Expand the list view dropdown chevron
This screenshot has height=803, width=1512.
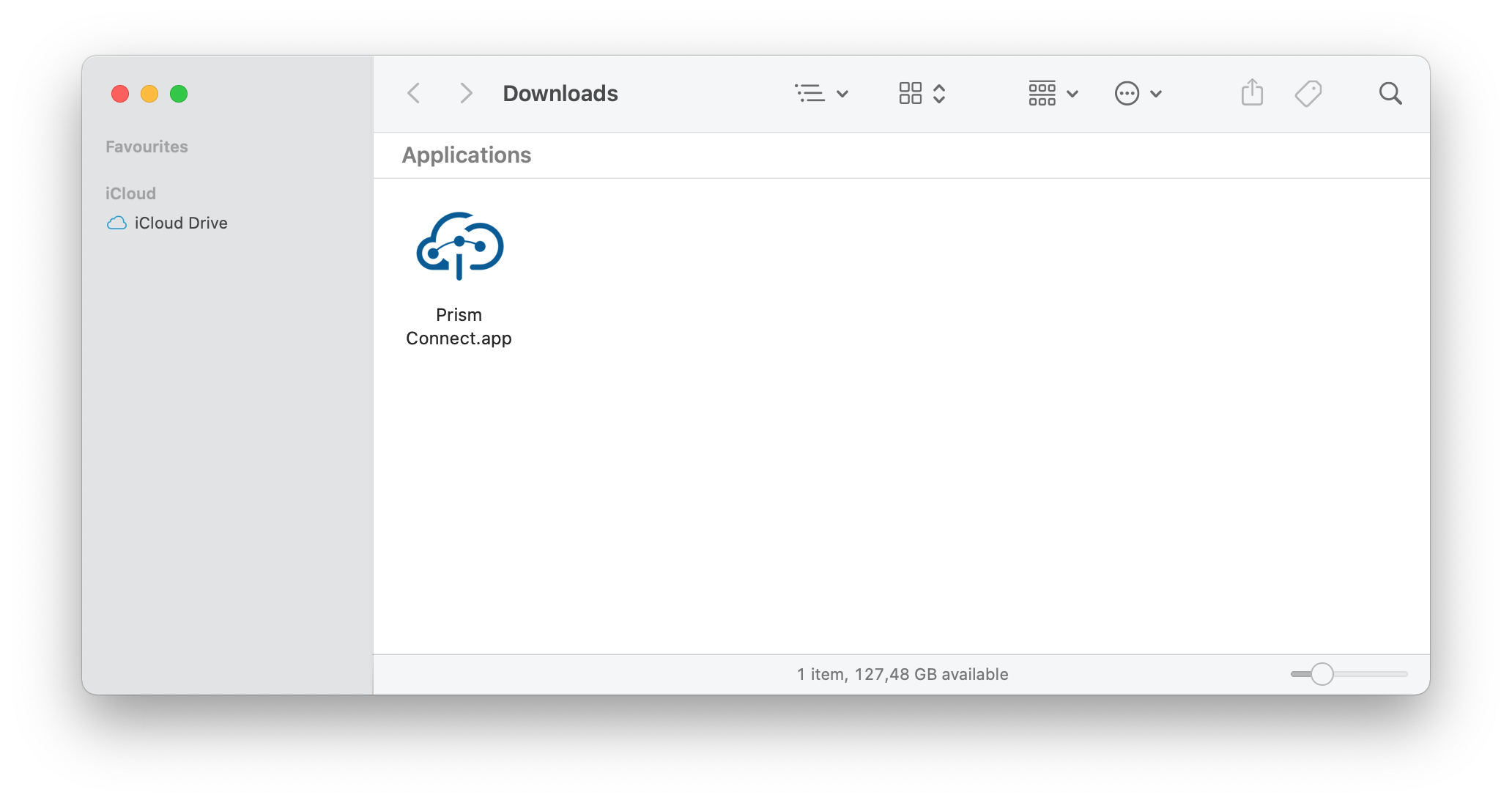click(x=842, y=94)
